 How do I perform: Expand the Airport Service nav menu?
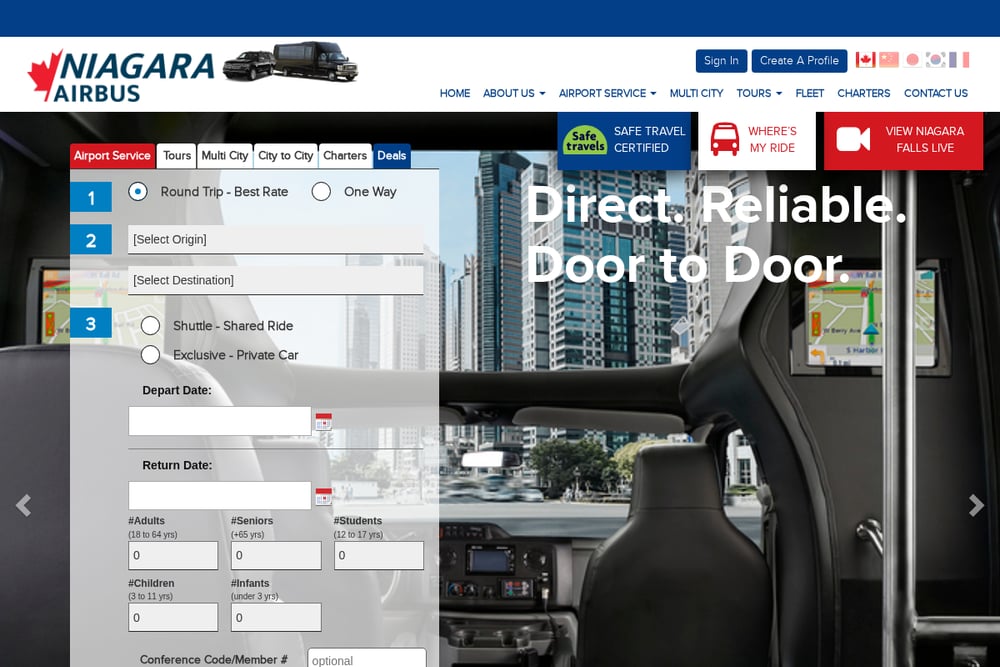(607, 93)
